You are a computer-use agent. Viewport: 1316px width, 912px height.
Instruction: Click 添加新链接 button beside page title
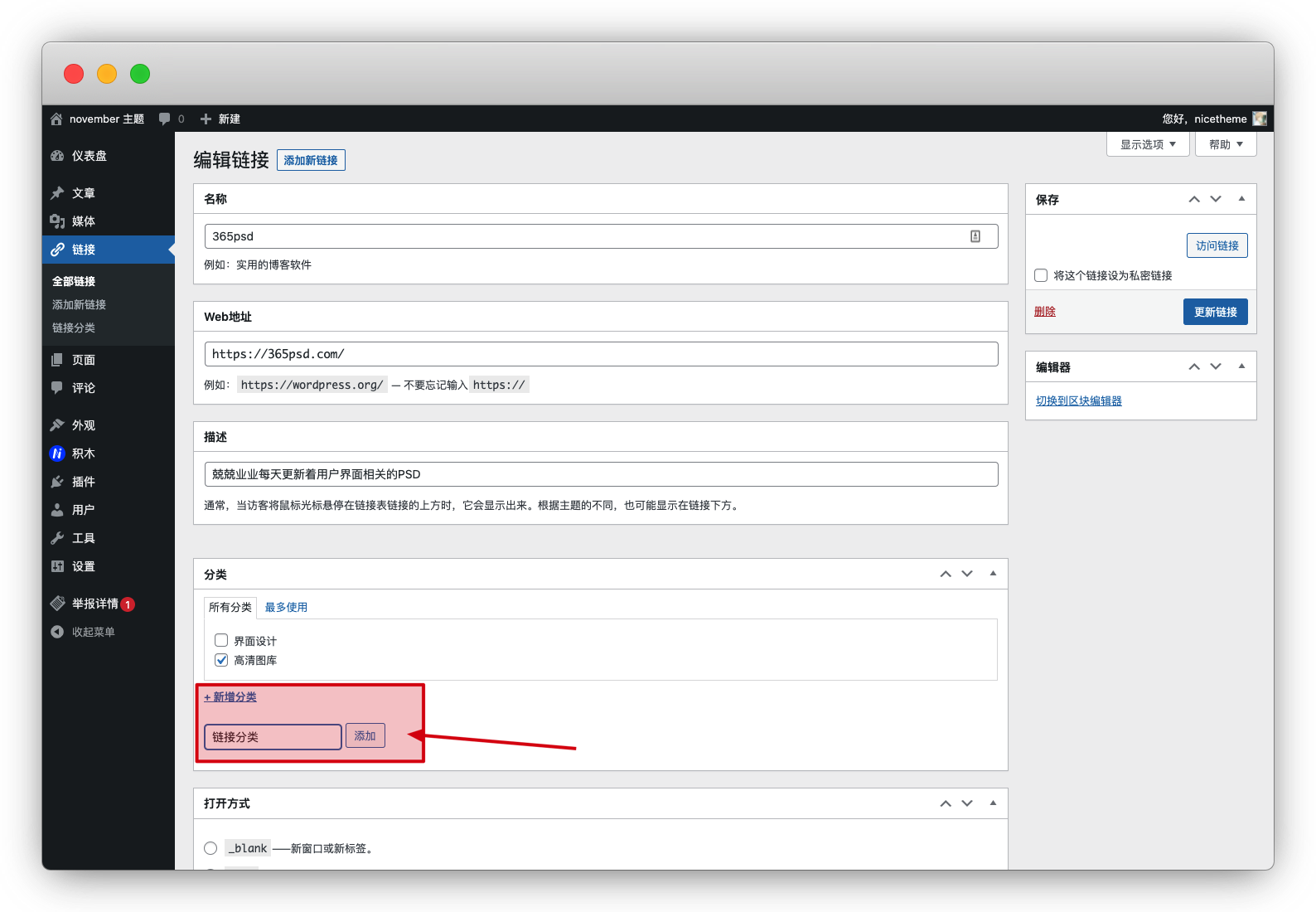tap(311, 160)
